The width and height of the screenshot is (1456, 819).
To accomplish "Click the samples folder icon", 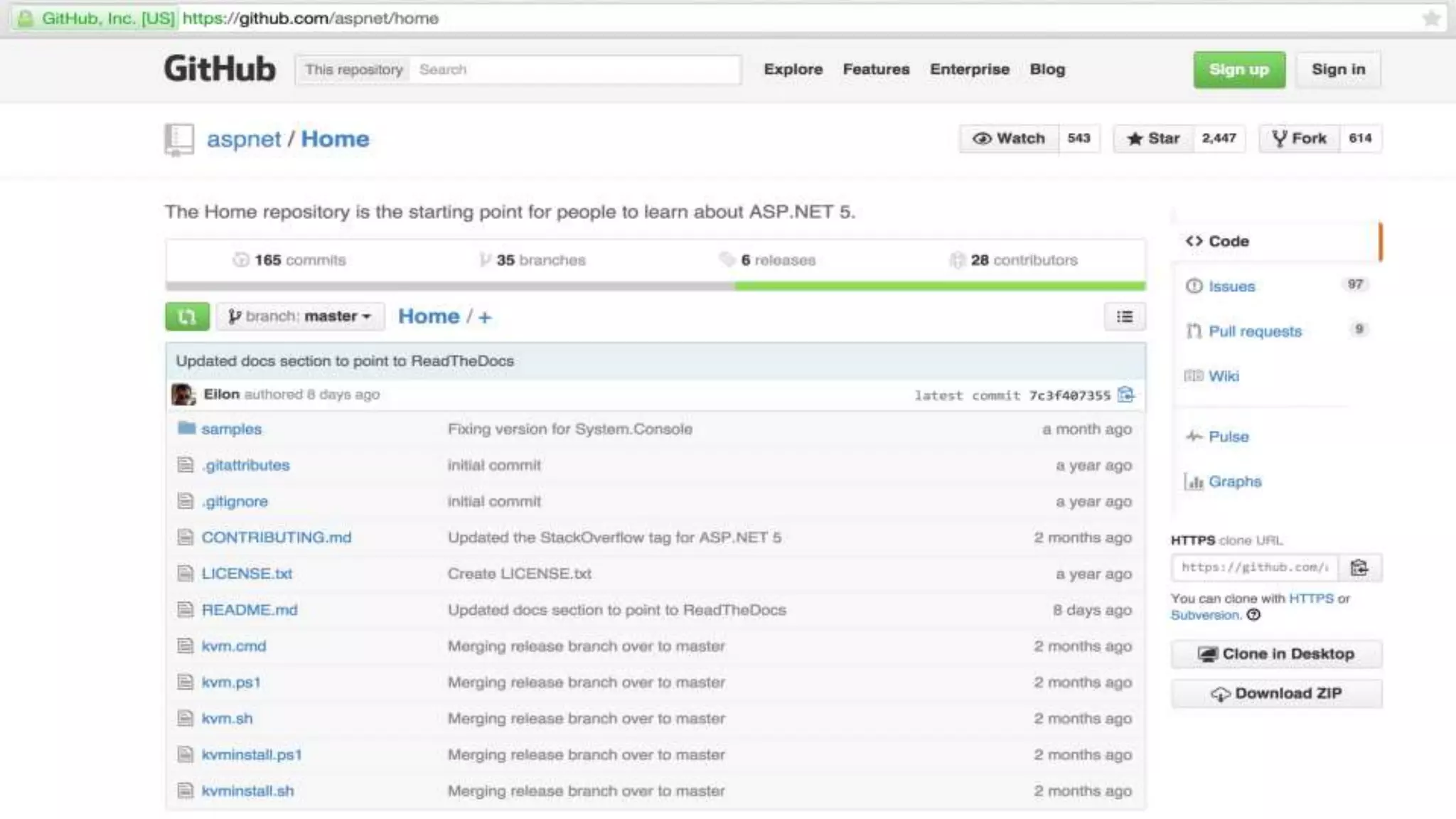I will pyautogui.click(x=186, y=428).
